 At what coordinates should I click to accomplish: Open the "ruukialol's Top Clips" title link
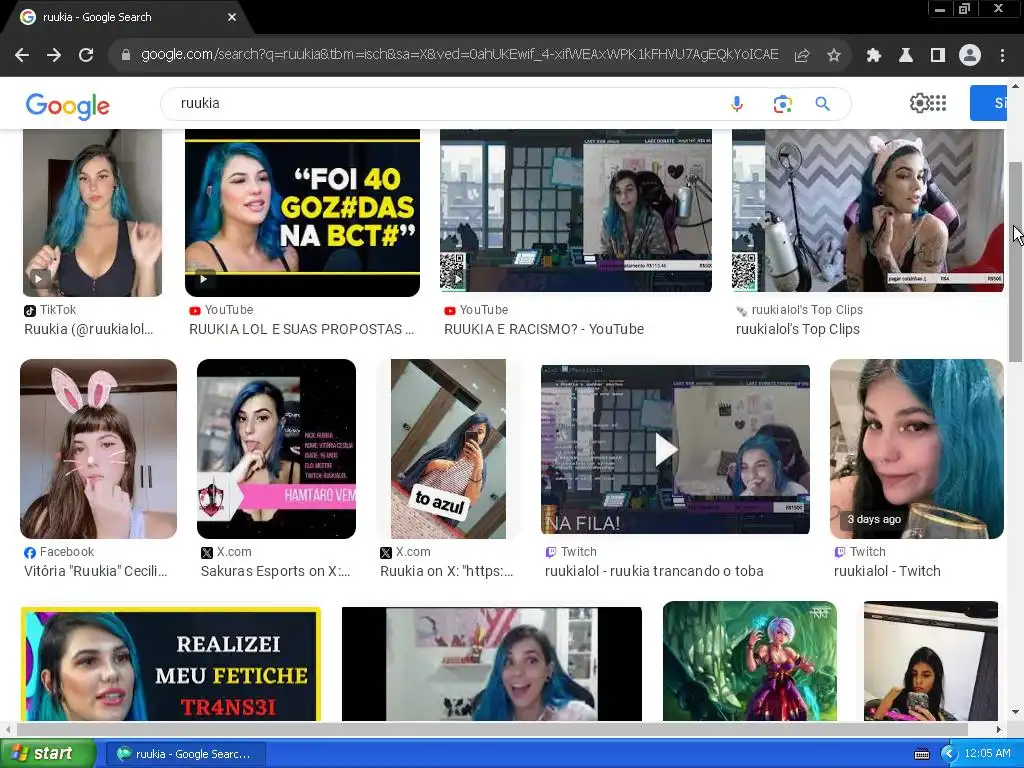click(x=798, y=329)
